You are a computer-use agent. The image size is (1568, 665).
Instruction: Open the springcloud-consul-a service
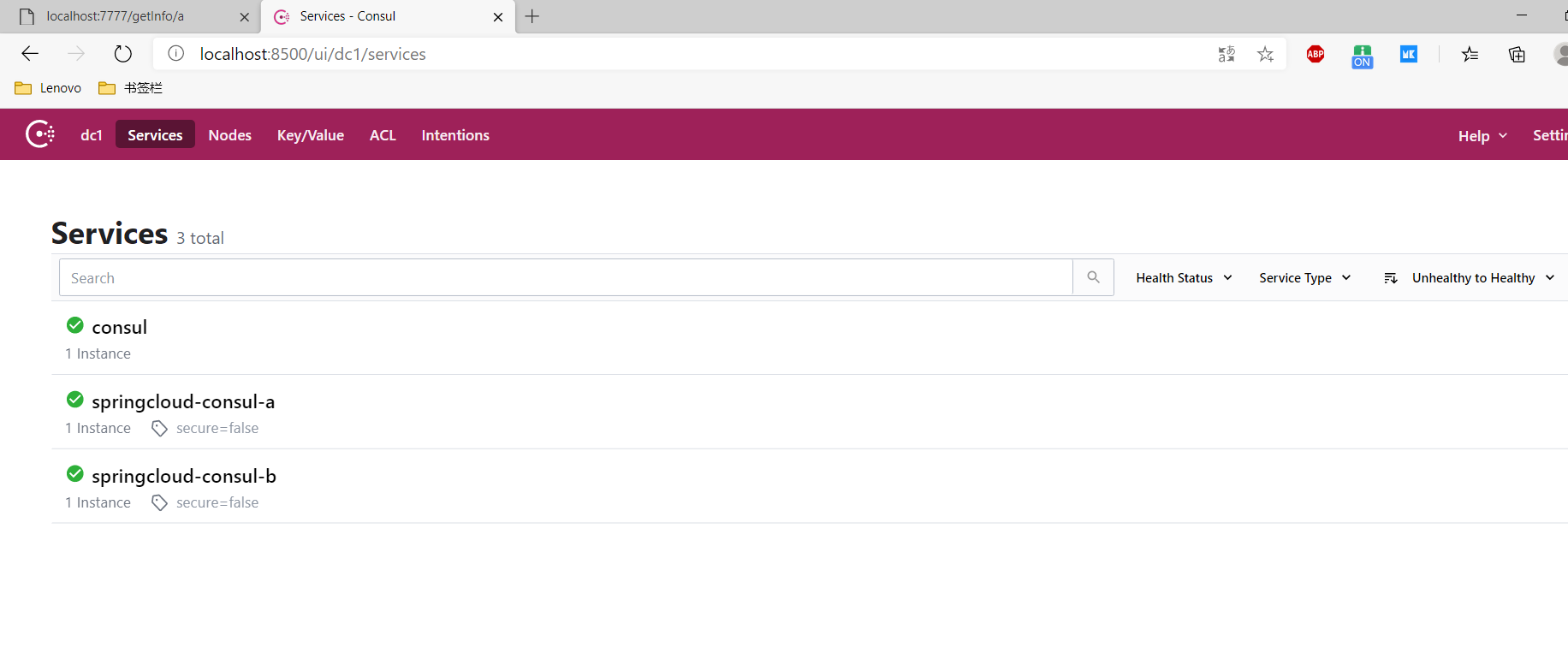[183, 401]
